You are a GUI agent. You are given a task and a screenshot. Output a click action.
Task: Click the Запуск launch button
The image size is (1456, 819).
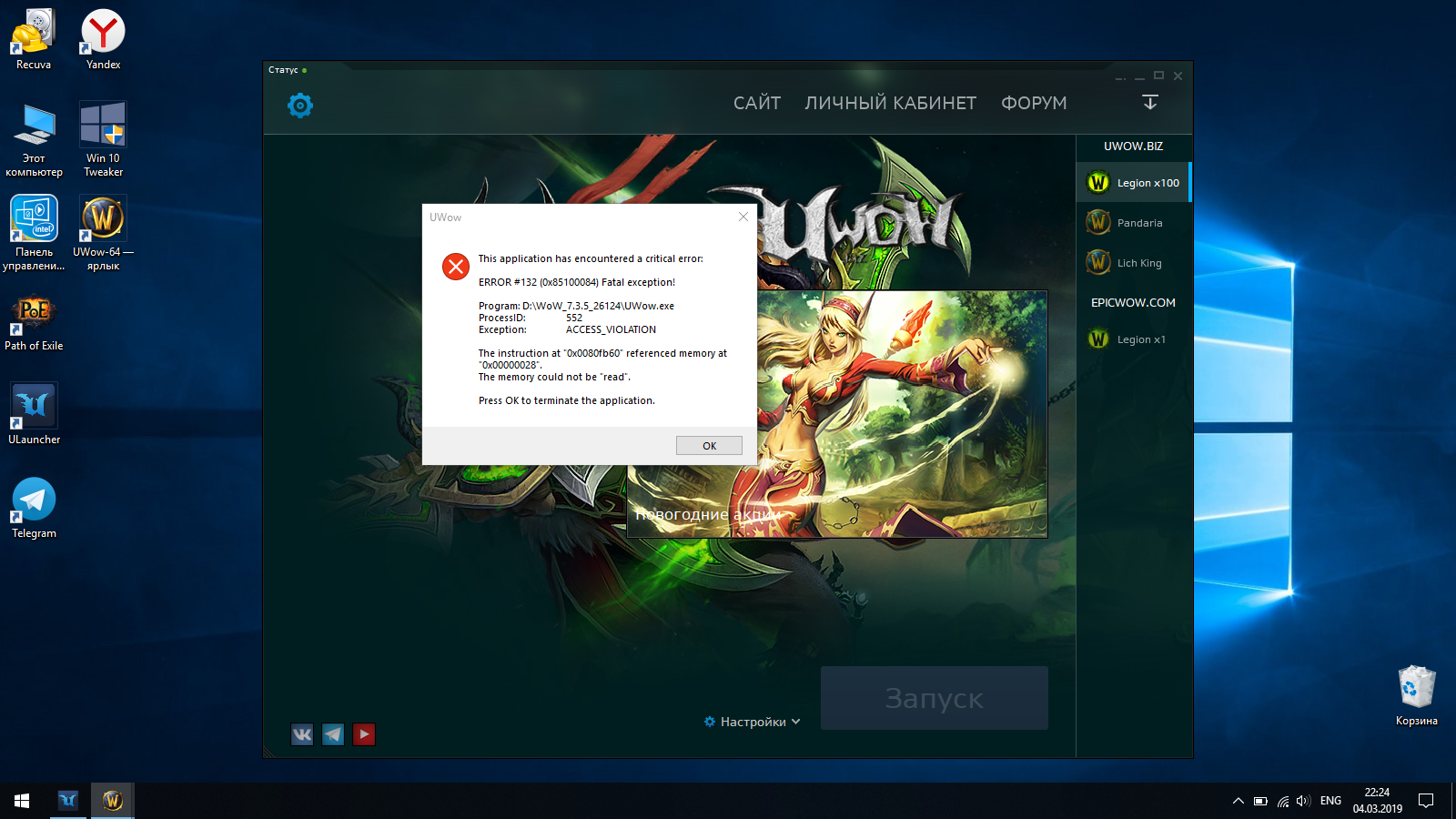click(x=934, y=698)
